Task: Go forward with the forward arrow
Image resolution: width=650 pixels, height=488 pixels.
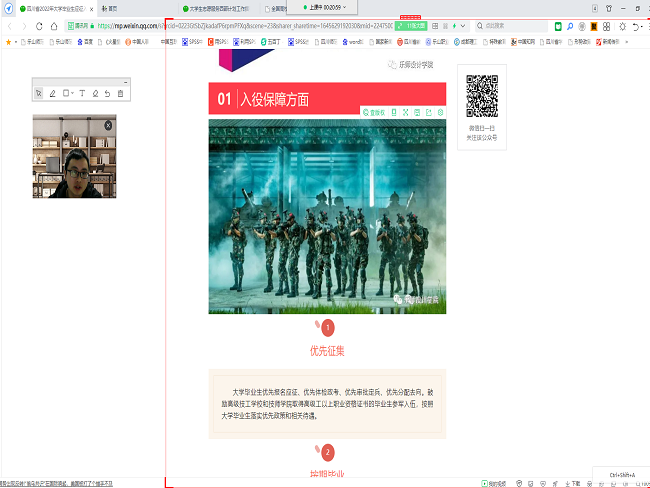Action: (x=24, y=27)
